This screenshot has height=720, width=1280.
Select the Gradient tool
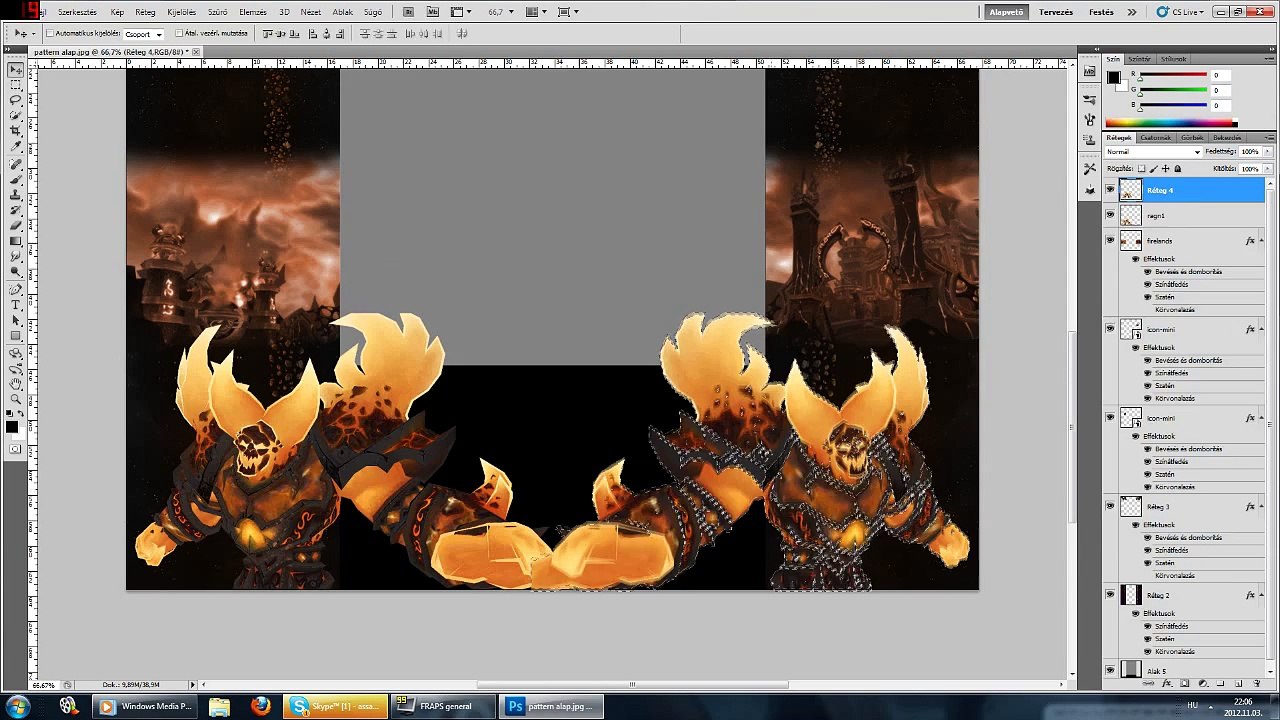coord(16,241)
